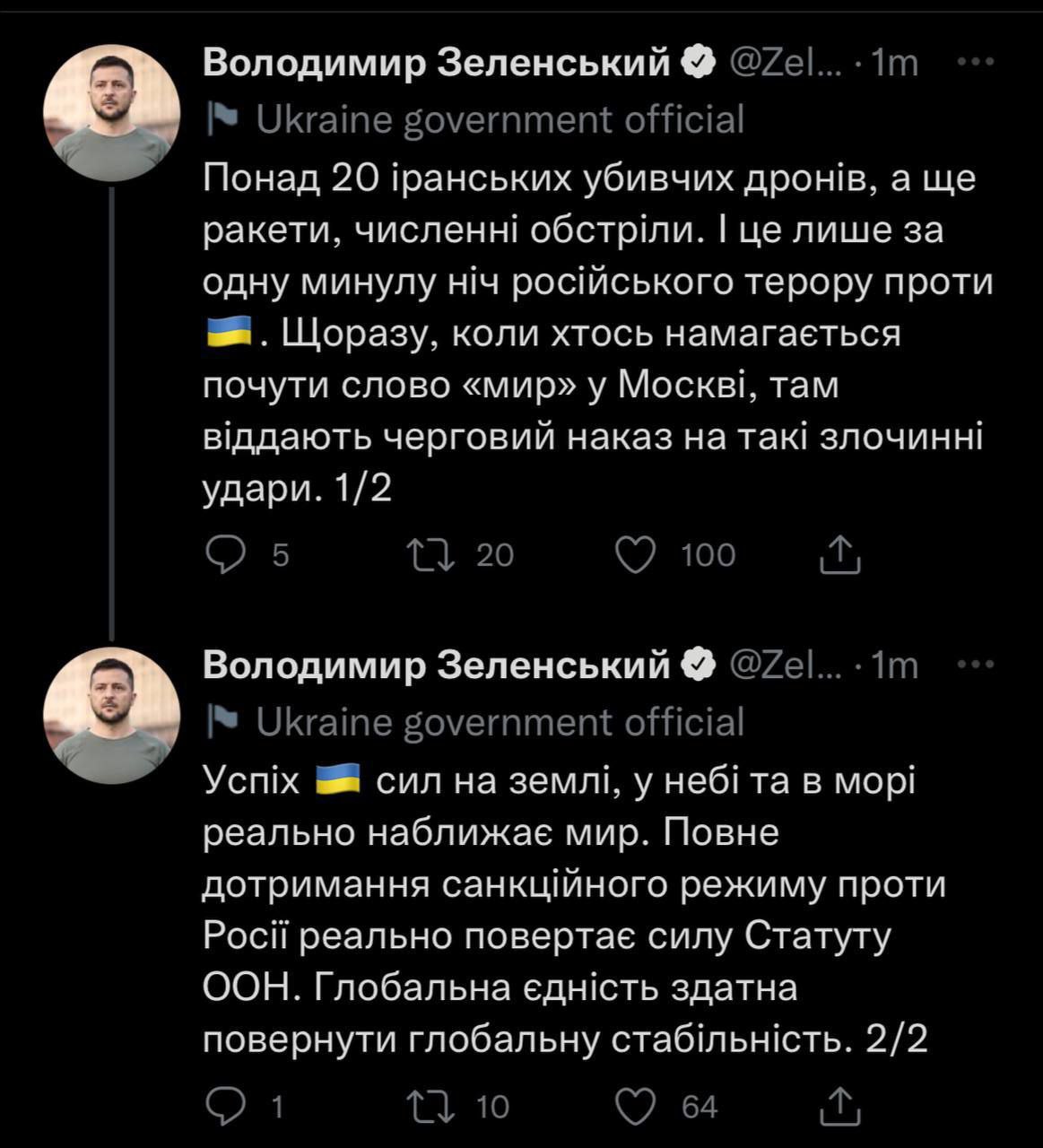This screenshot has height=1148, width=1043.
Task: Click the verified badge in first tweet
Action: [x=700, y=62]
